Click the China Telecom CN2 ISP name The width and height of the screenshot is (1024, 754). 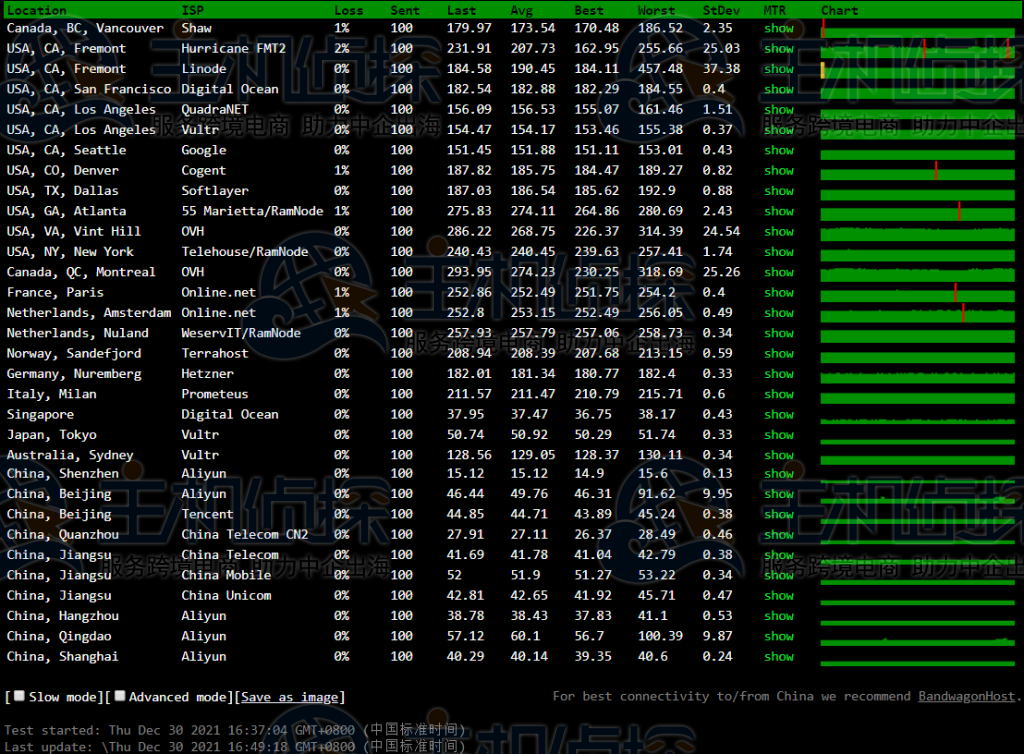244,534
